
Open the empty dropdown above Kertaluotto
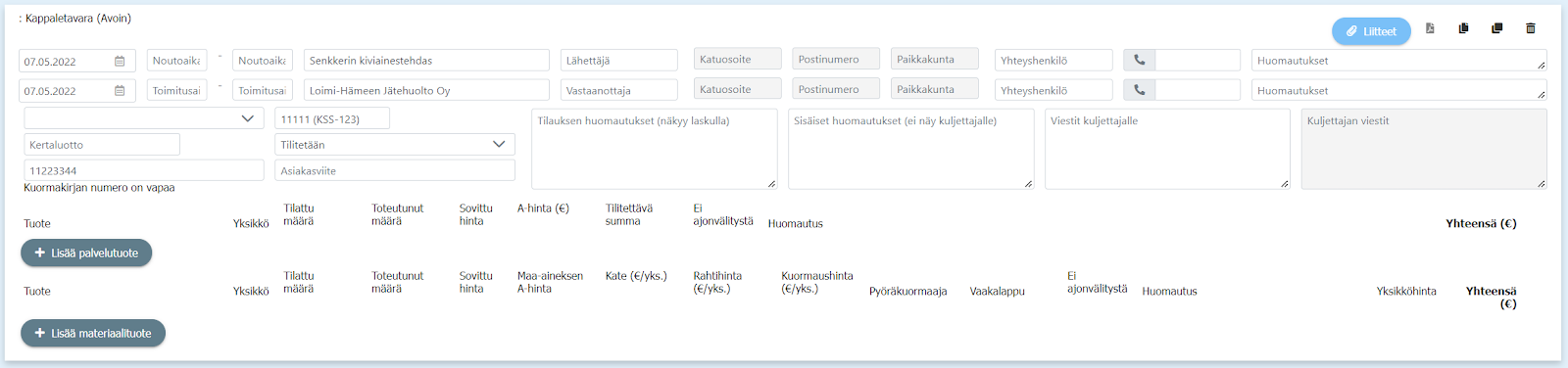coord(144,118)
